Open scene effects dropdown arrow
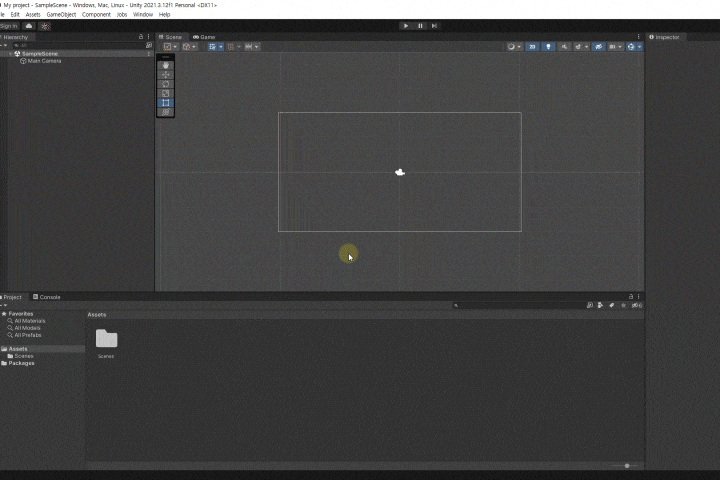720x480 pixels. pyautogui.click(x=586, y=47)
